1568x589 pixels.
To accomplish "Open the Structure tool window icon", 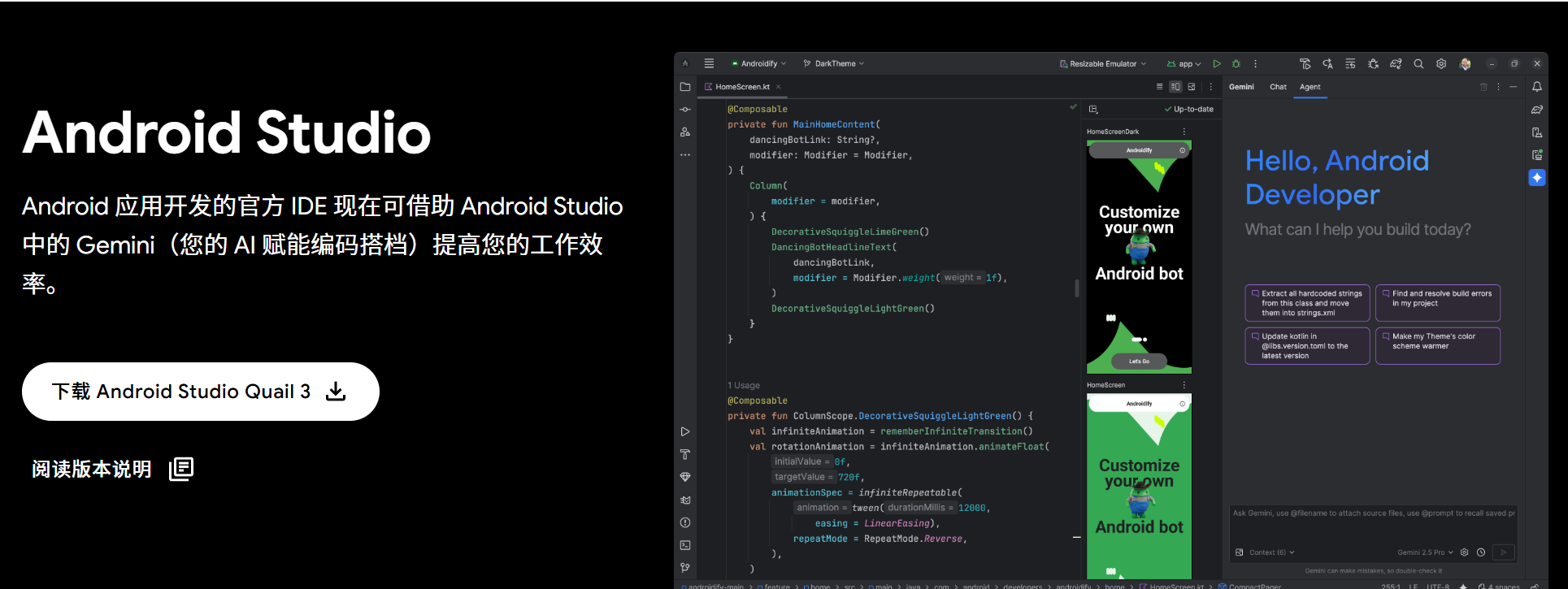I will pos(685,132).
